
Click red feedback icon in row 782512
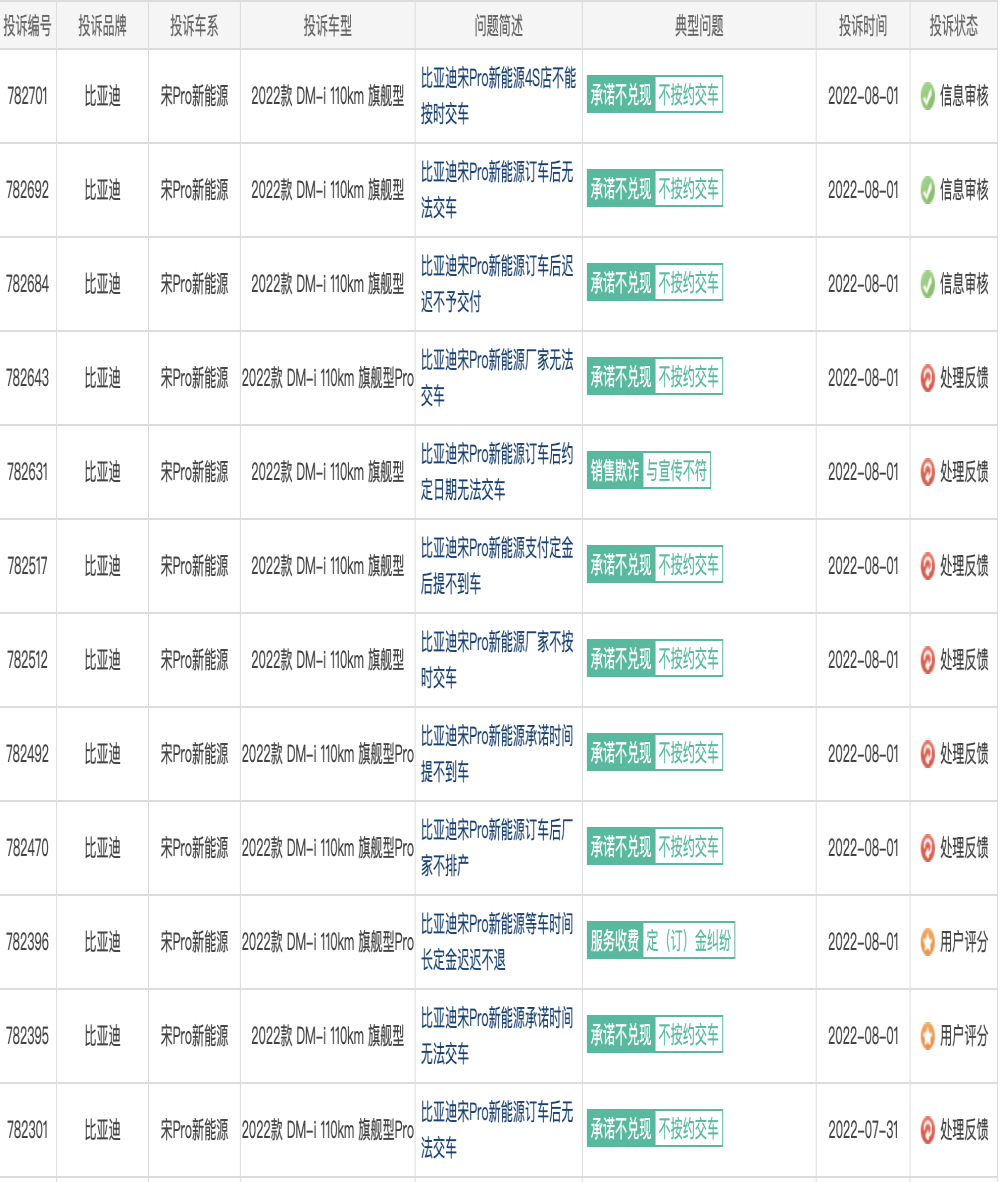pyautogui.click(x=928, y=660)
